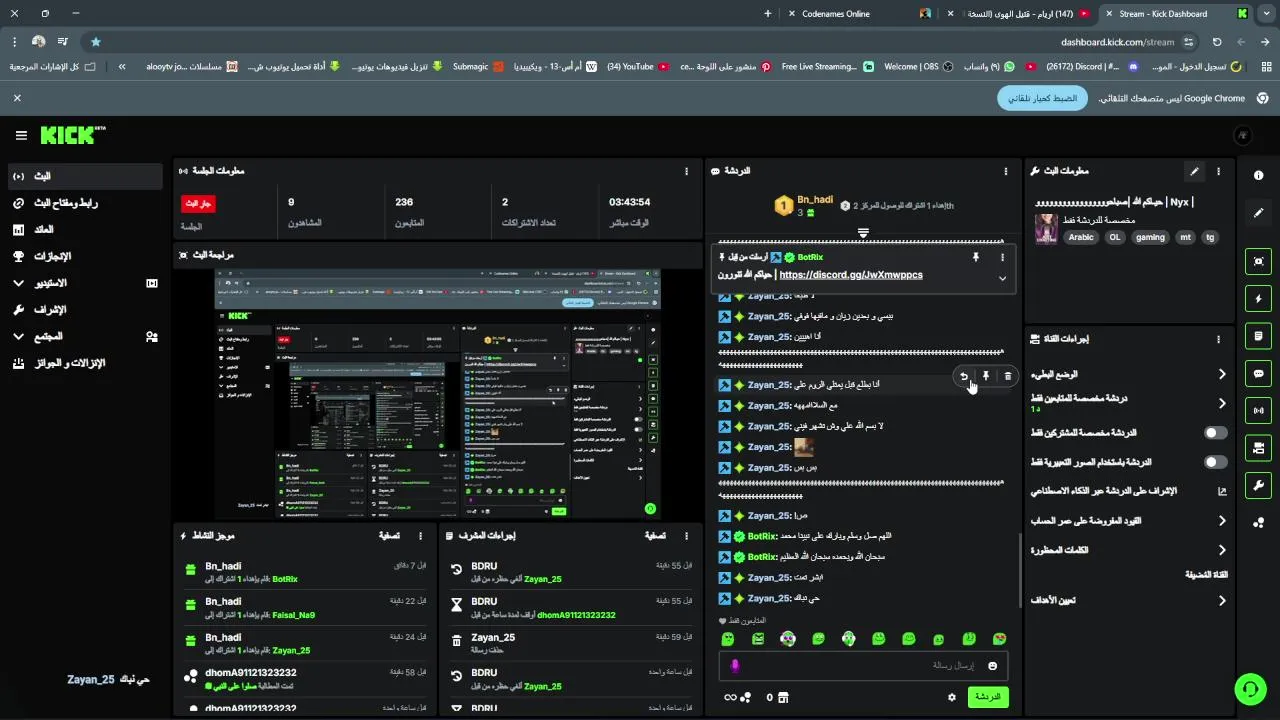Open the slow mode (الوضع البطيء) settings
The height and width of the screenshot is (720, 1280).
(x=1221, y=374)
